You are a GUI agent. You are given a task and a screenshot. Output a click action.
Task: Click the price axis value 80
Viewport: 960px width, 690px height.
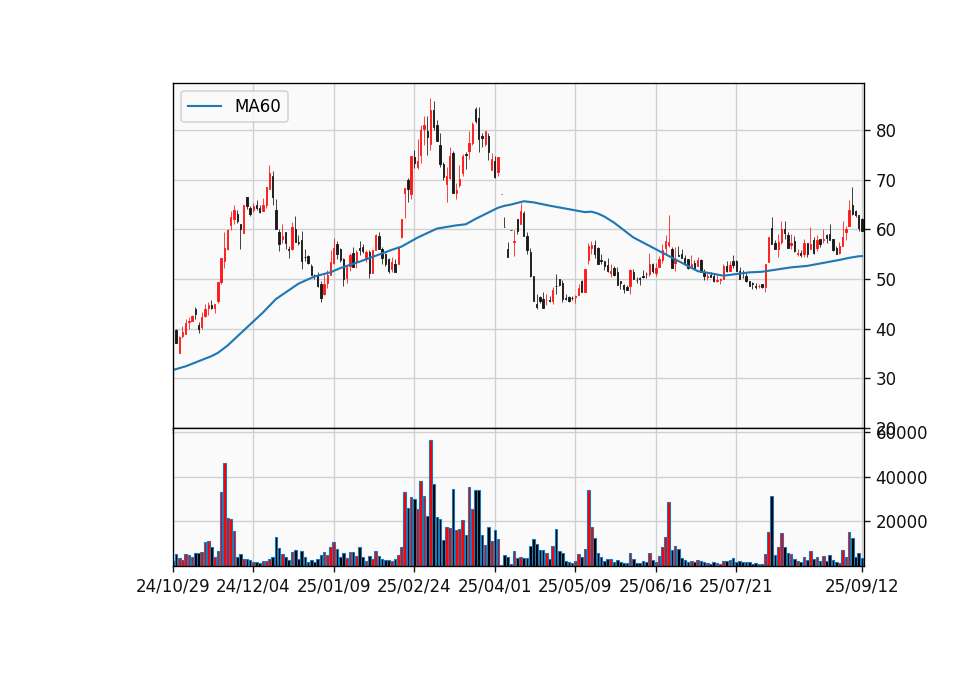tap(886, 130)
